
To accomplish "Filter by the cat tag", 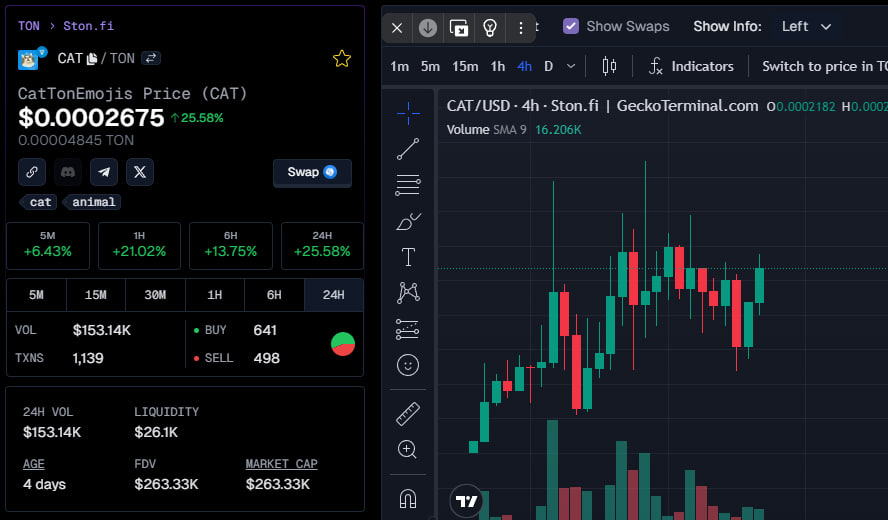I will tap(40, 202).
